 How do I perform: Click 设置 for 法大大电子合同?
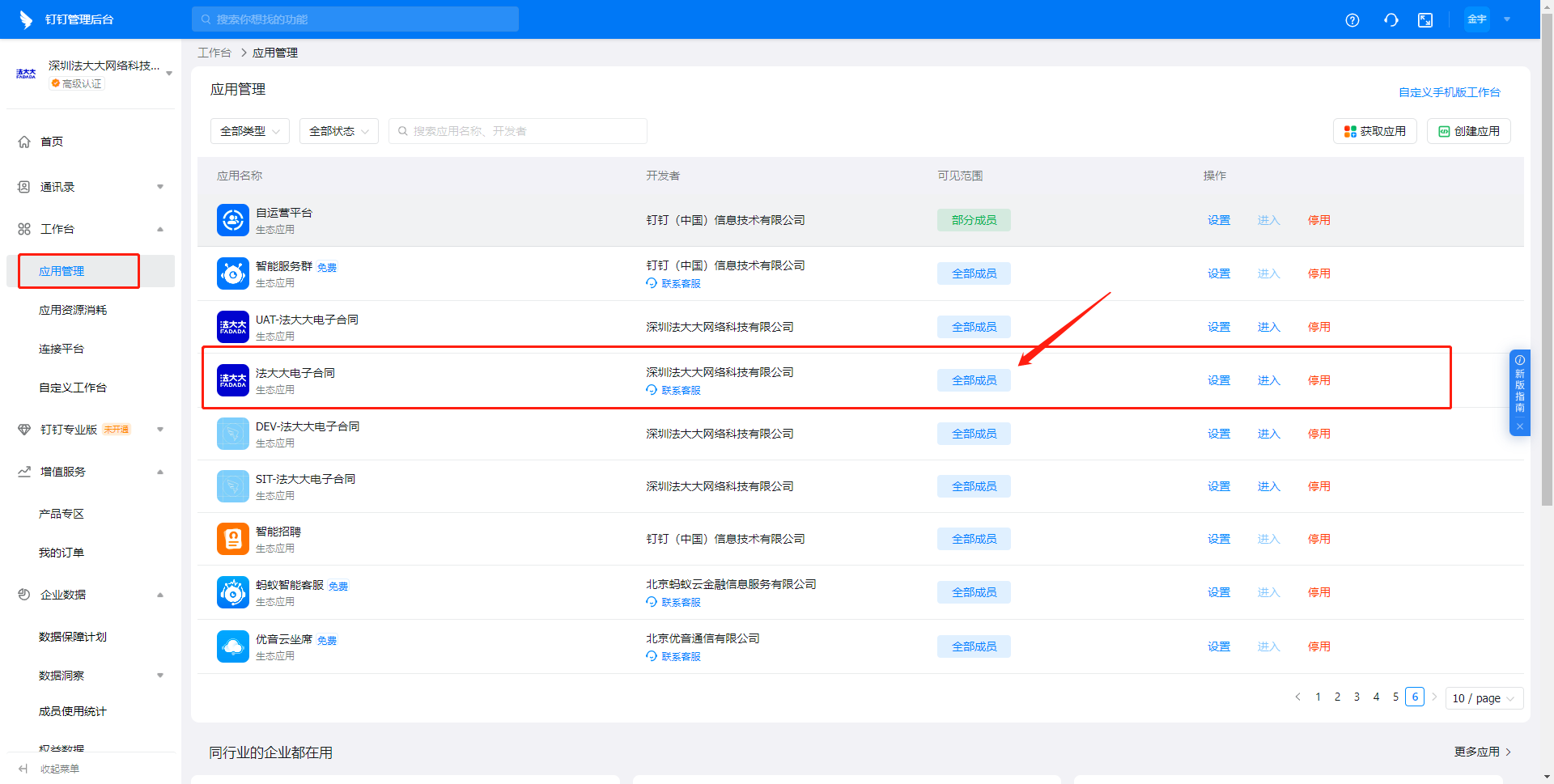pos(1219,380)
